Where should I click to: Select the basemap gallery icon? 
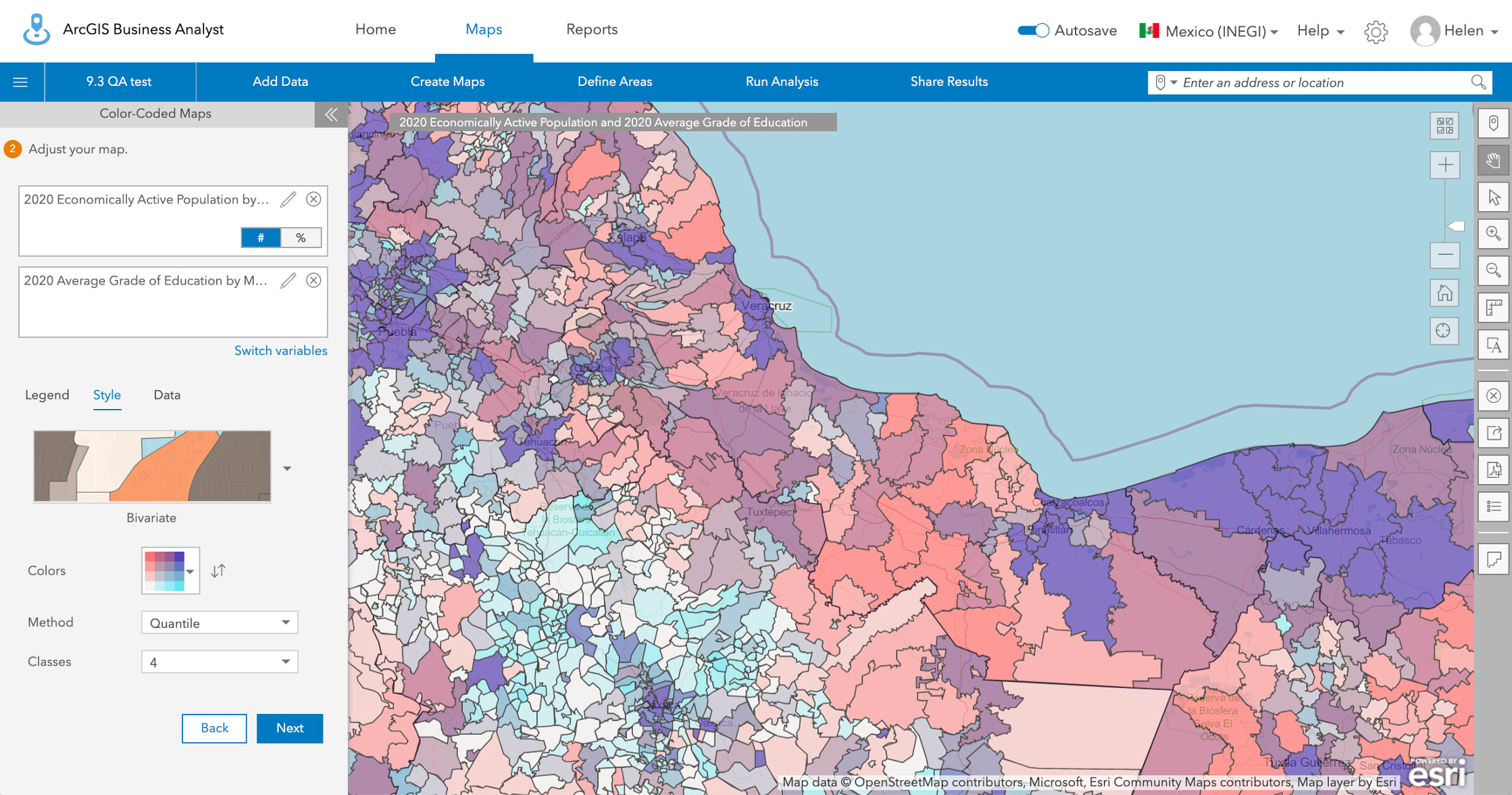[1444, 126]
